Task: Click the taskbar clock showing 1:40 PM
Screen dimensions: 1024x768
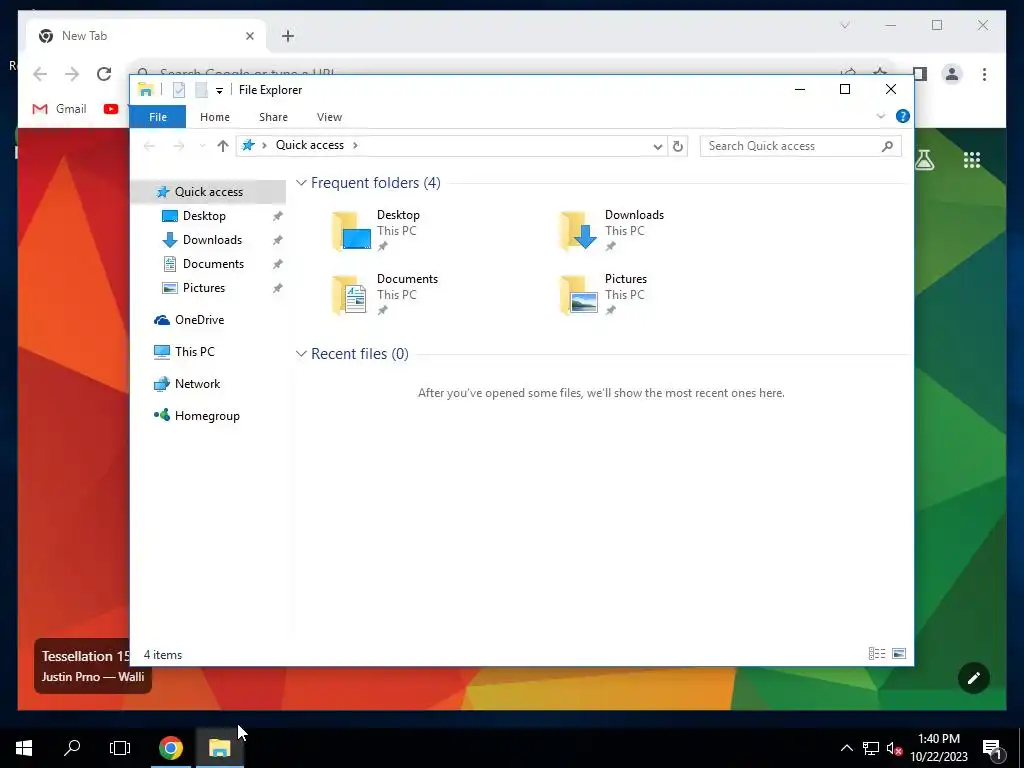Action: 939,748
